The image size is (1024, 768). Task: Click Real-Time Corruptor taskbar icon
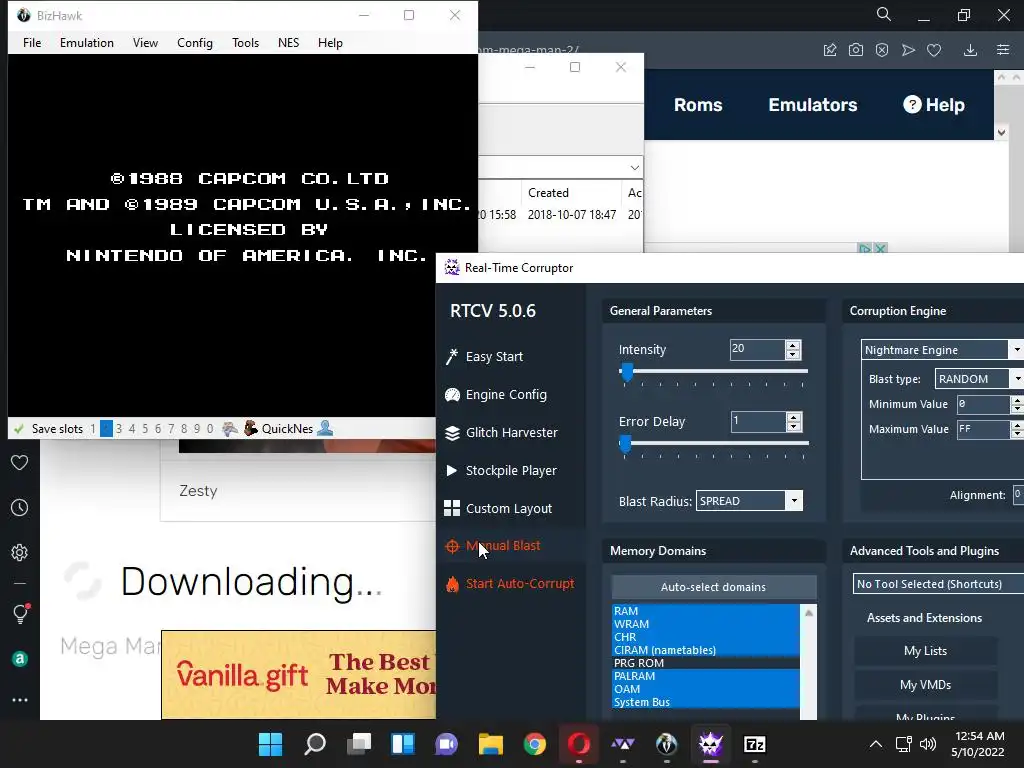[x=711, y=744]
